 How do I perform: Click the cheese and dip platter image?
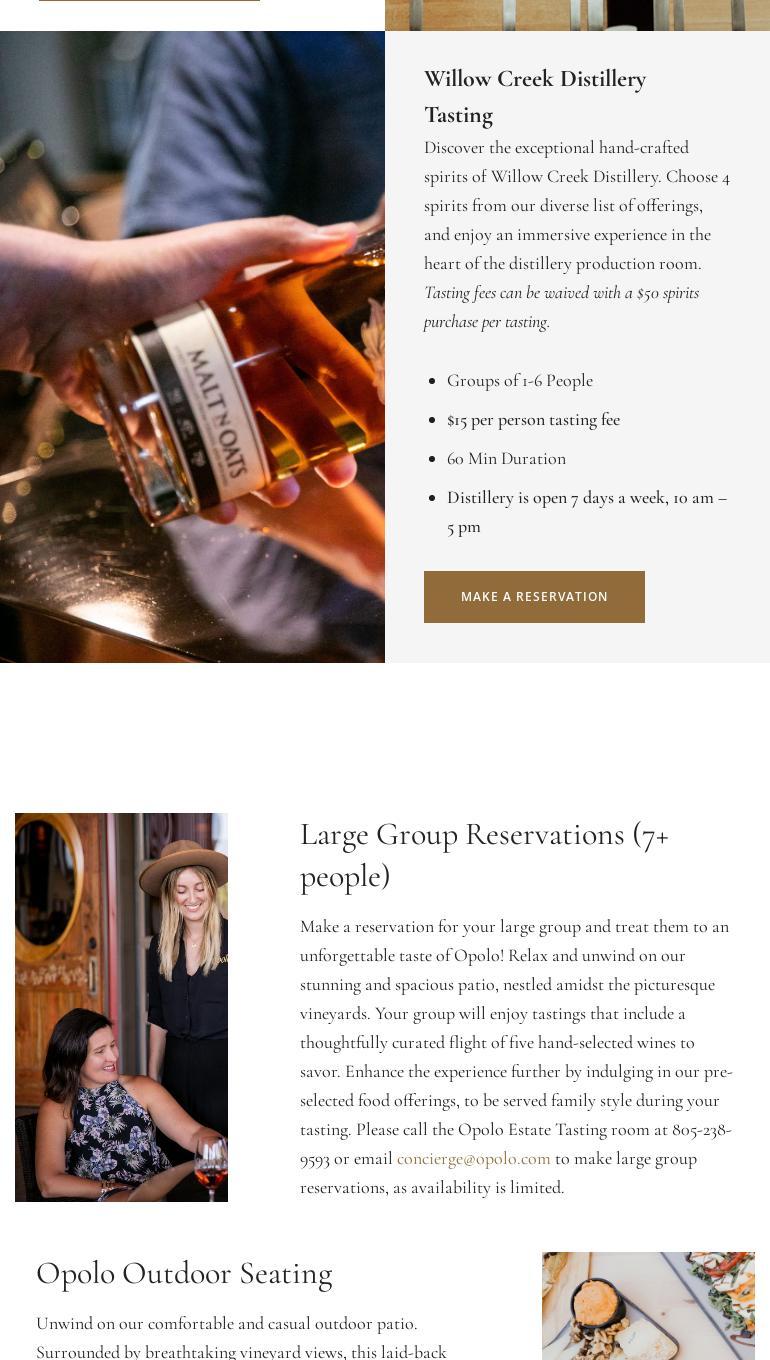coord(648,1306)
